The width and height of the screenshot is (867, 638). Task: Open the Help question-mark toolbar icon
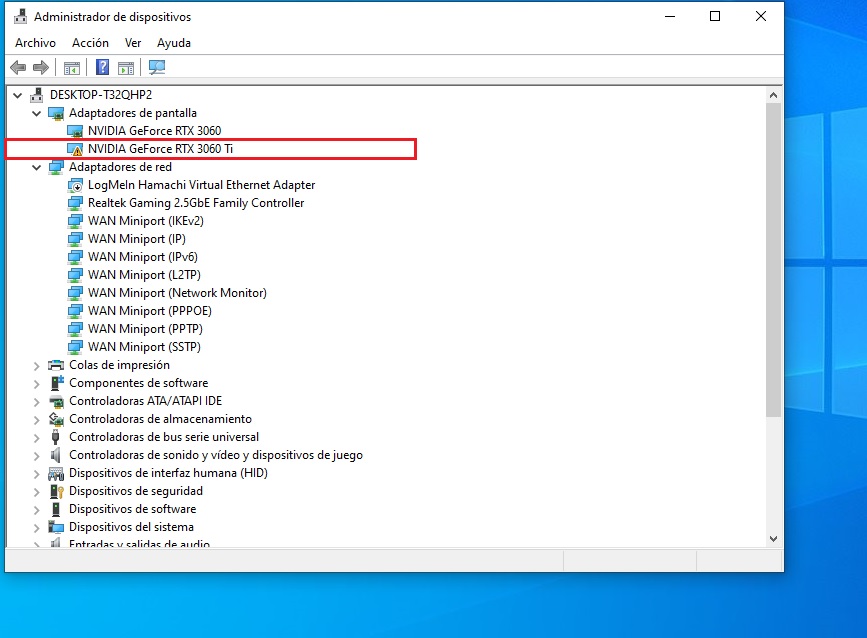102,67
